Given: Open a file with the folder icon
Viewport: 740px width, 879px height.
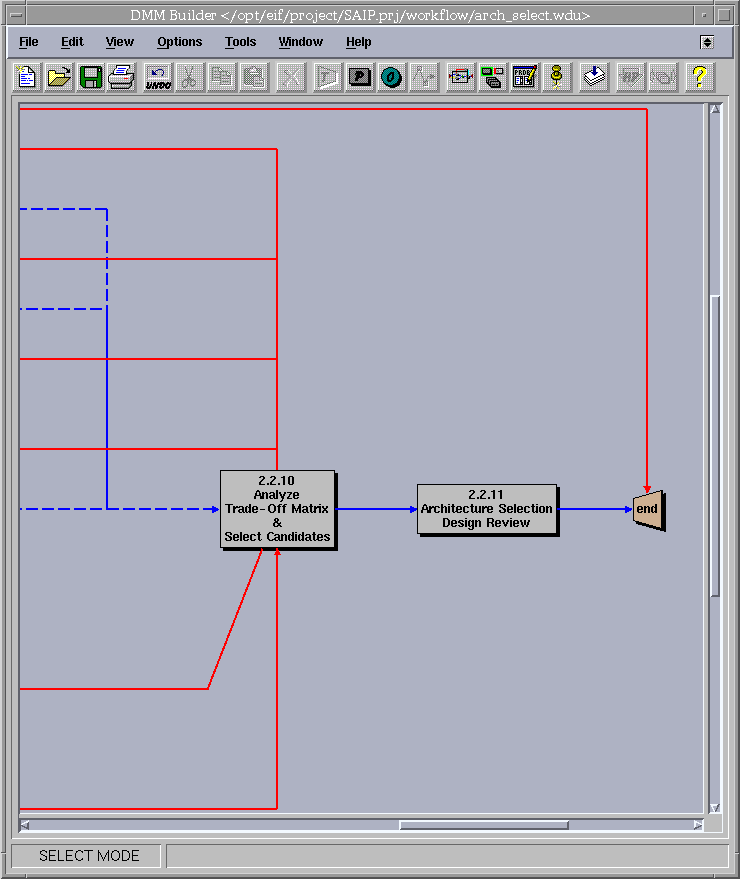Looking at the screenshot, I should point(59,77).
